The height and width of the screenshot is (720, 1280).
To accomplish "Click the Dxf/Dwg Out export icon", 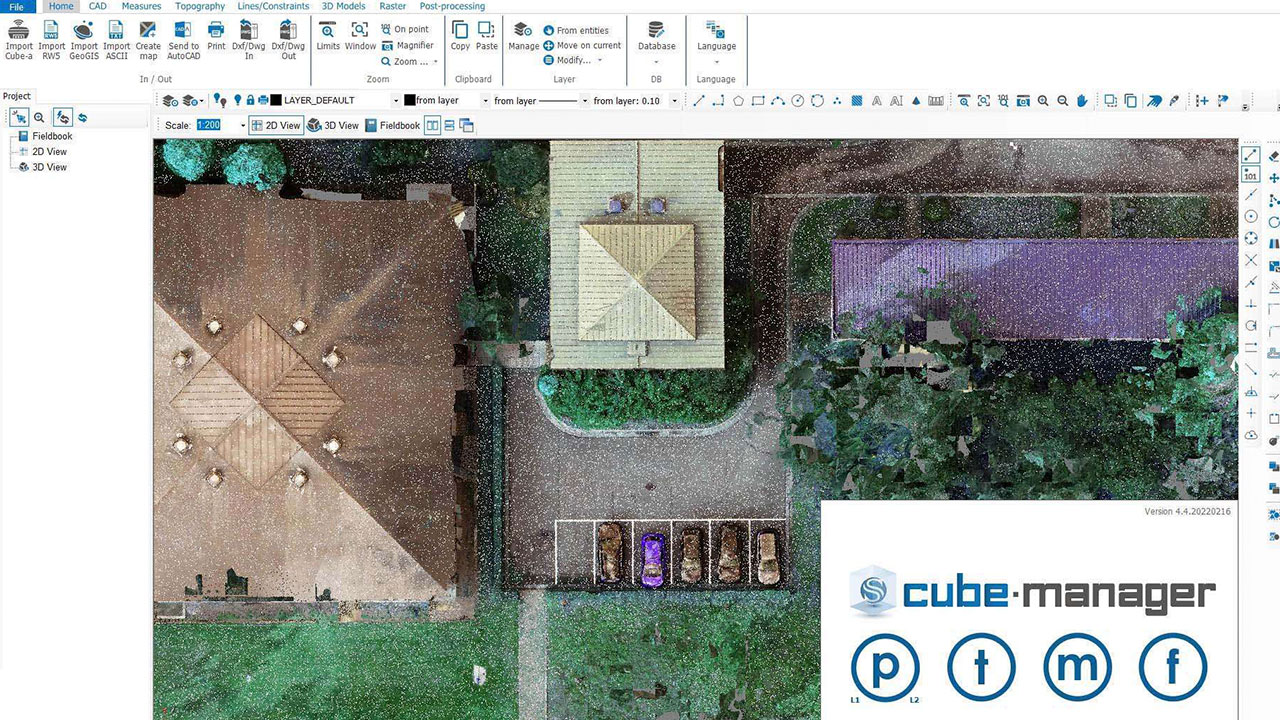I will [x=288, y=38].
